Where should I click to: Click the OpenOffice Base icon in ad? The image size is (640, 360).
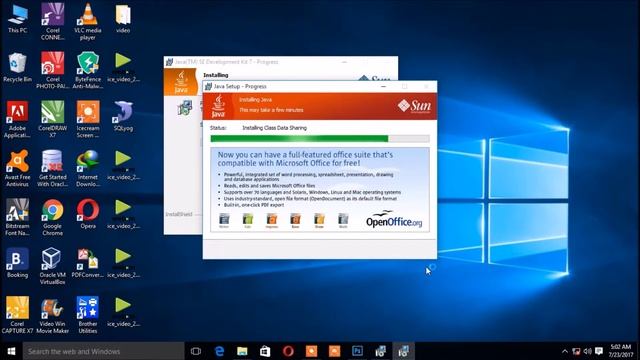(x=296, y=220)
